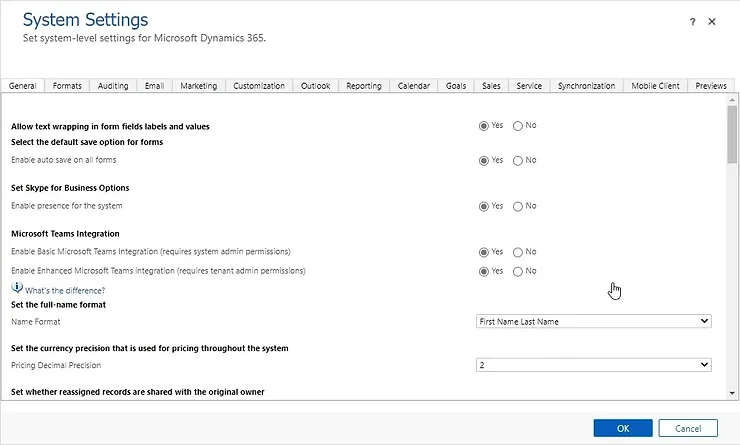
Task: Click the Set the full-name format heading
Action: 59,305
